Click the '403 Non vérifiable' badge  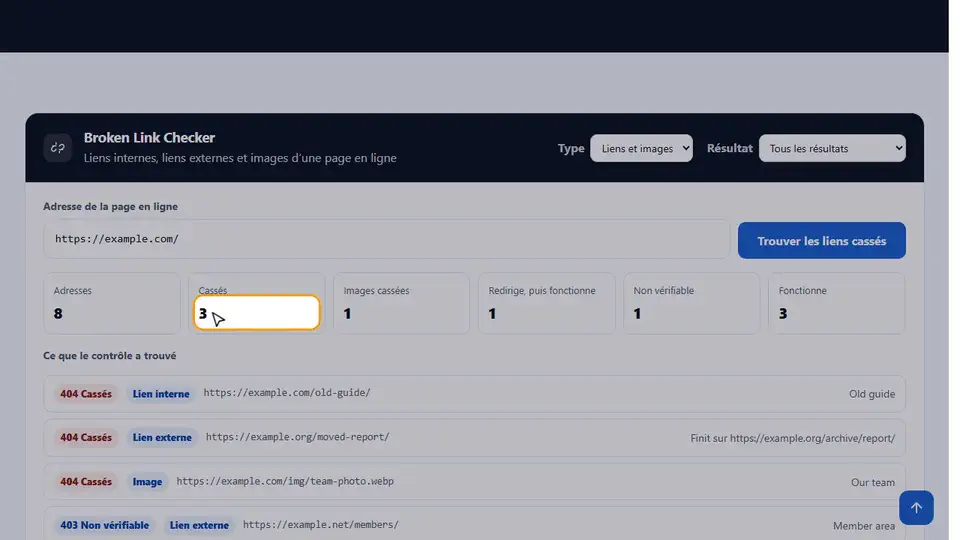coord(104,525)
